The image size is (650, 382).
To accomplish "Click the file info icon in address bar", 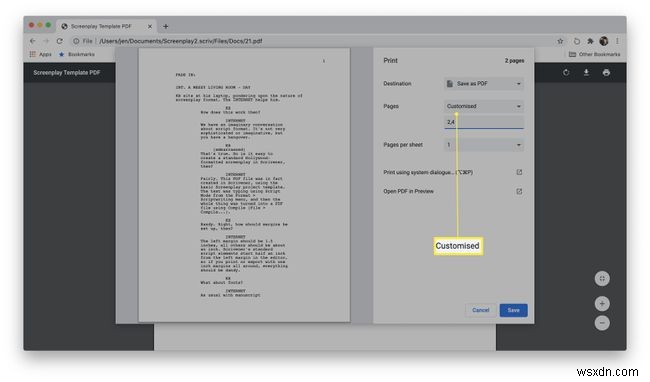I will [76, 41].
